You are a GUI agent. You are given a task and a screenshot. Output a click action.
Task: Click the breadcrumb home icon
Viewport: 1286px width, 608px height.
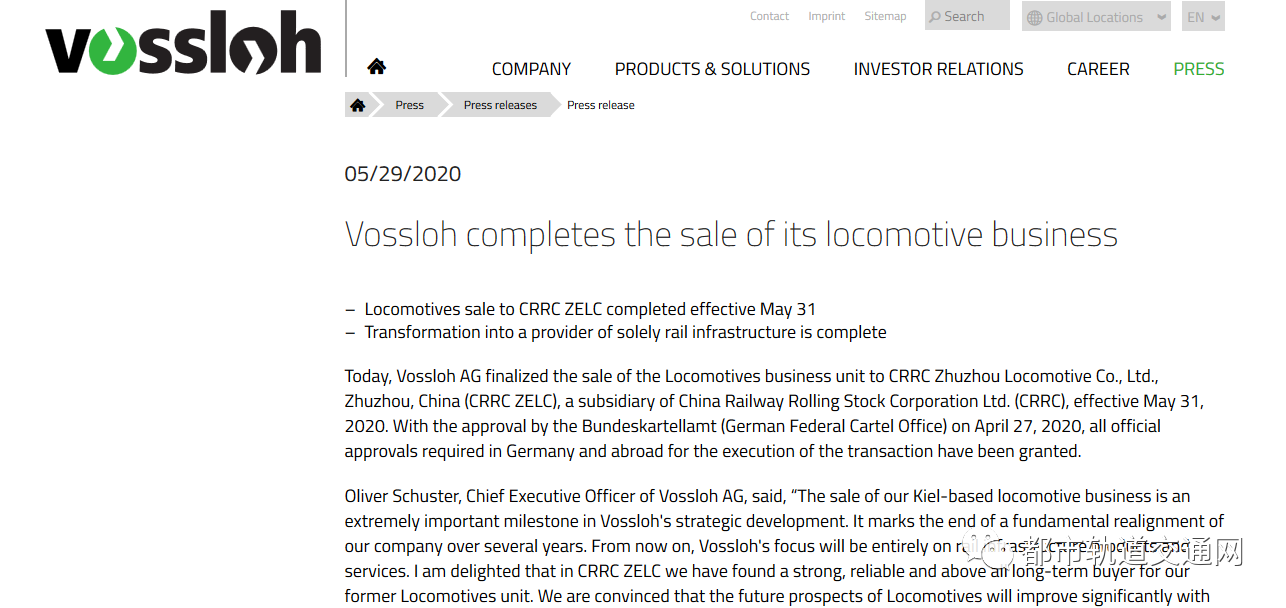(358, 105)
